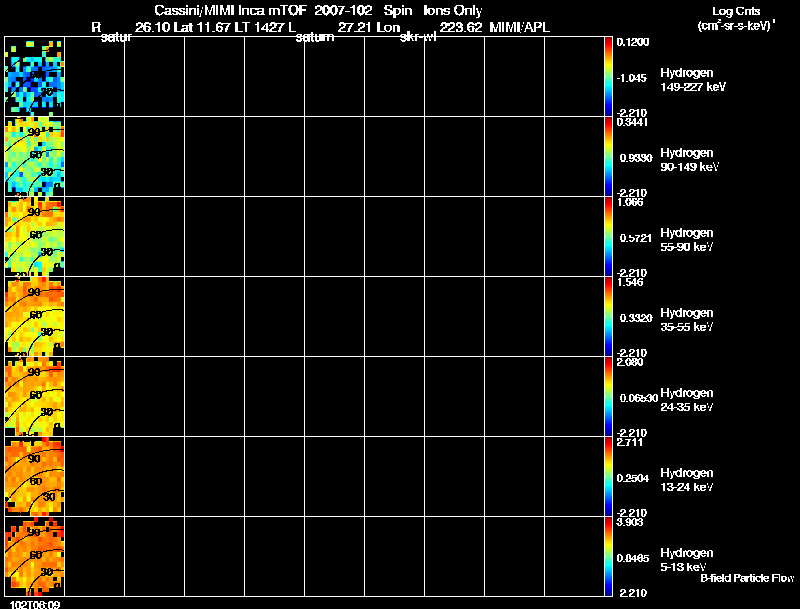Click the 'Hydrogen 55-90 keV' label
This screenshot has height=609, width=800.
pos(687,240)
